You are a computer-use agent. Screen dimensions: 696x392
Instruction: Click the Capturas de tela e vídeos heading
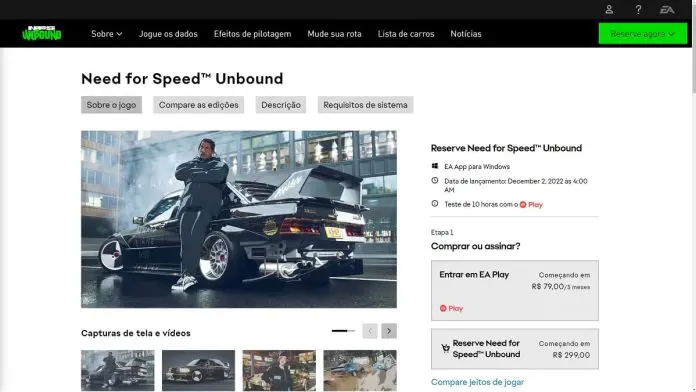(136, 333)
